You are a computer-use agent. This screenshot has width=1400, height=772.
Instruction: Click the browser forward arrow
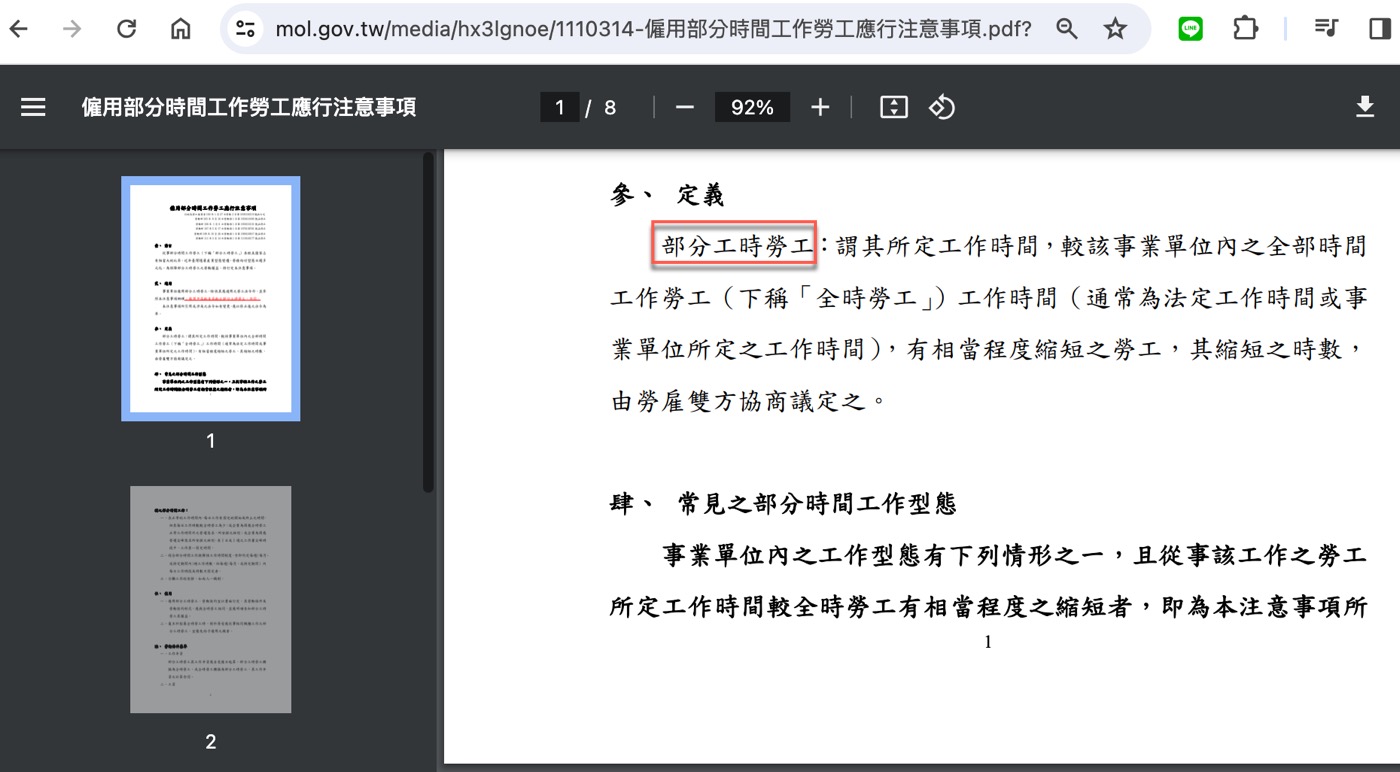click(72, 29)
